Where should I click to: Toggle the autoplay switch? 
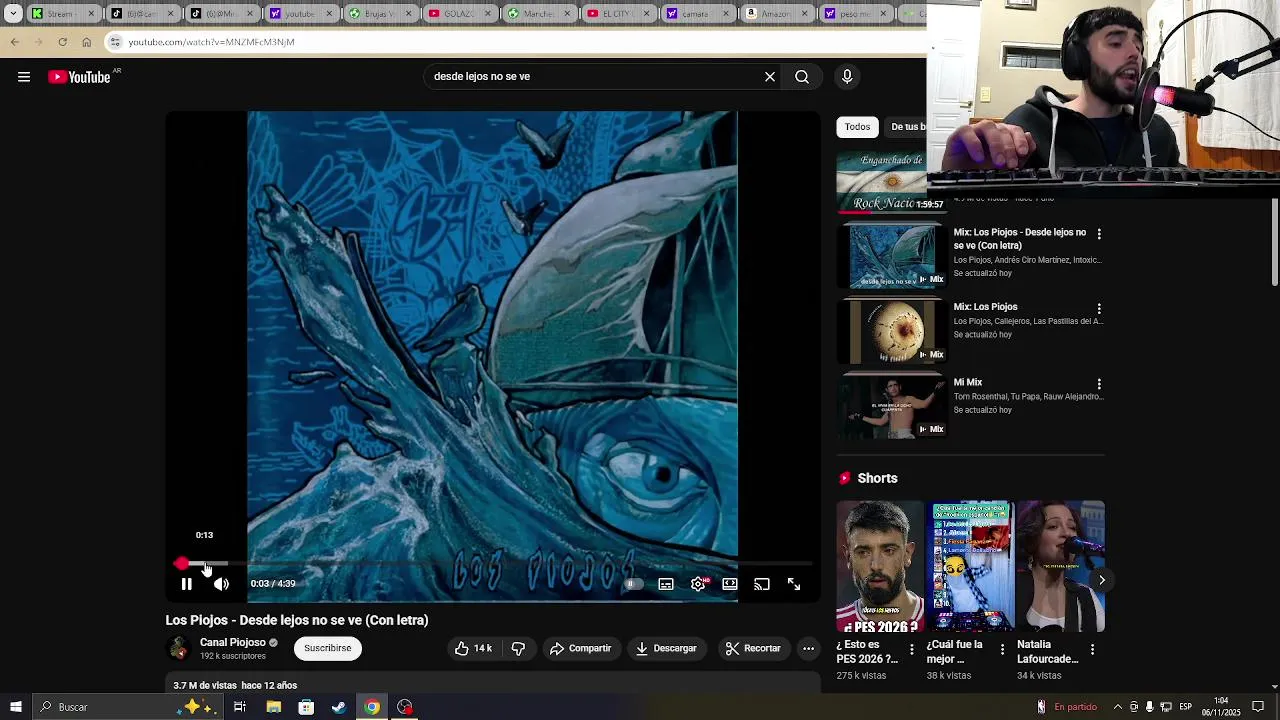632,584
